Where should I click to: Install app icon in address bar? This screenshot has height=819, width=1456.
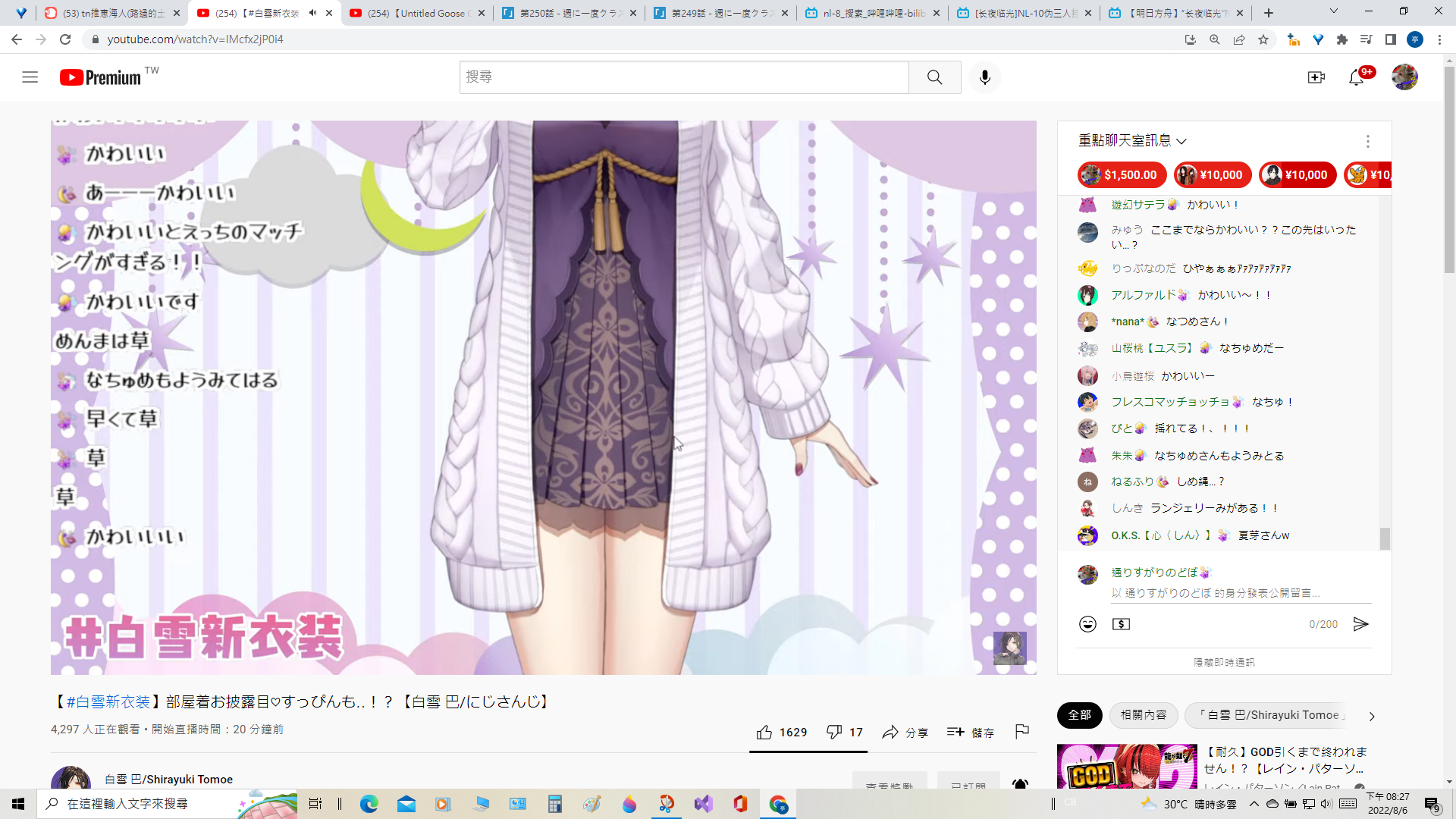1190,39
